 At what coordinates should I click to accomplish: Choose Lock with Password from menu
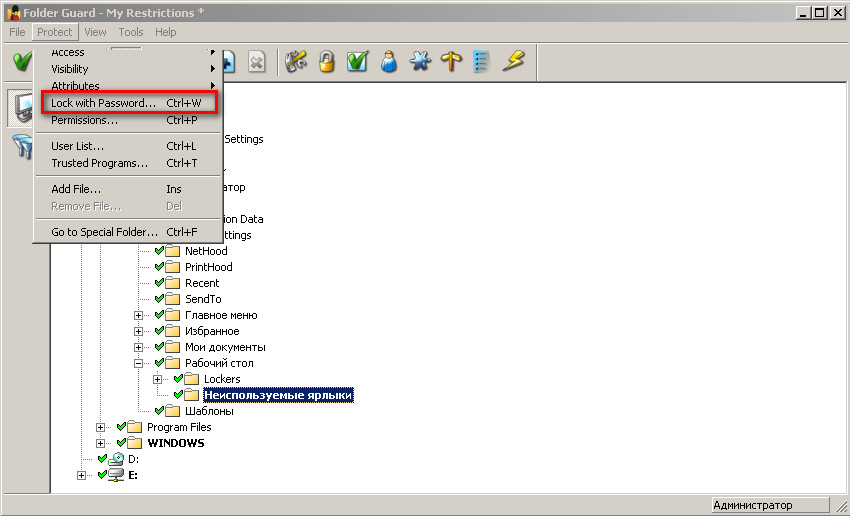click(x=104, y=103)
